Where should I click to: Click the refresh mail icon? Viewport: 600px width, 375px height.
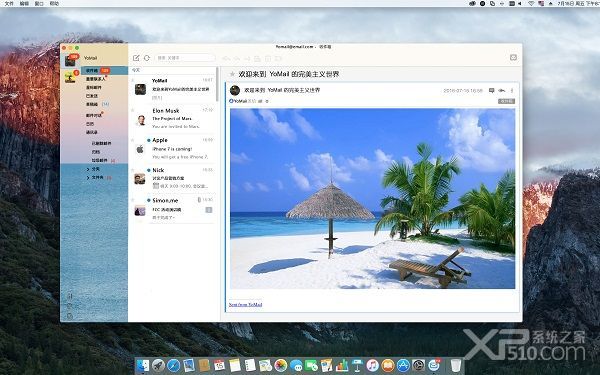point(147,58)
